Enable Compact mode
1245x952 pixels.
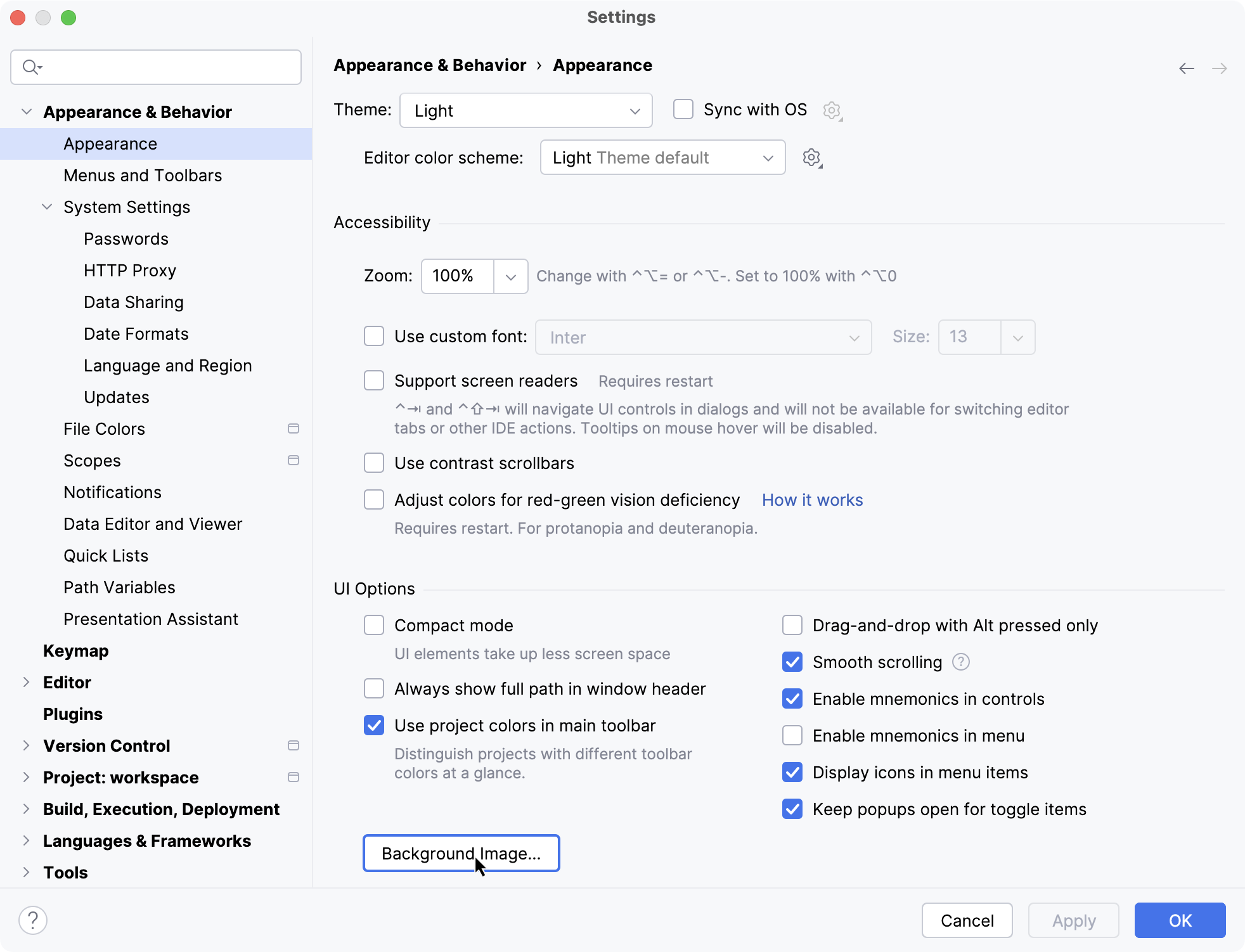pos(374,625)
